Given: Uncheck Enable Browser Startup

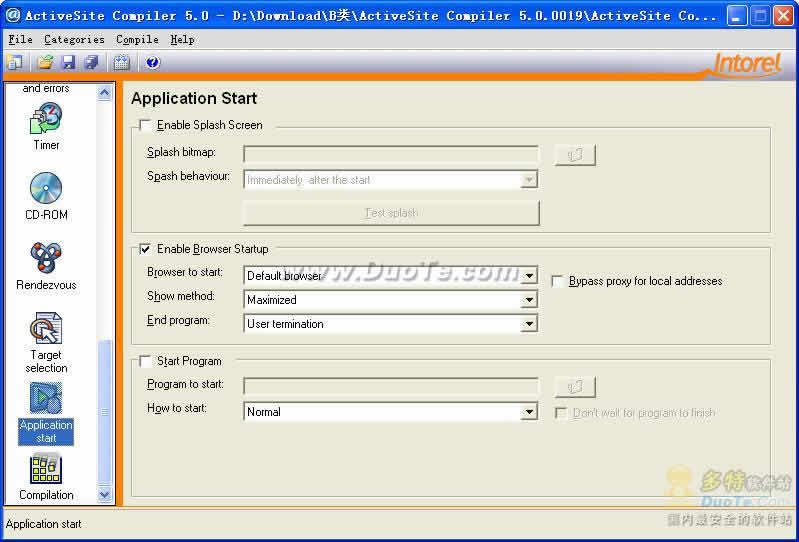Looking at the screenshot, I should pos(145,249).
